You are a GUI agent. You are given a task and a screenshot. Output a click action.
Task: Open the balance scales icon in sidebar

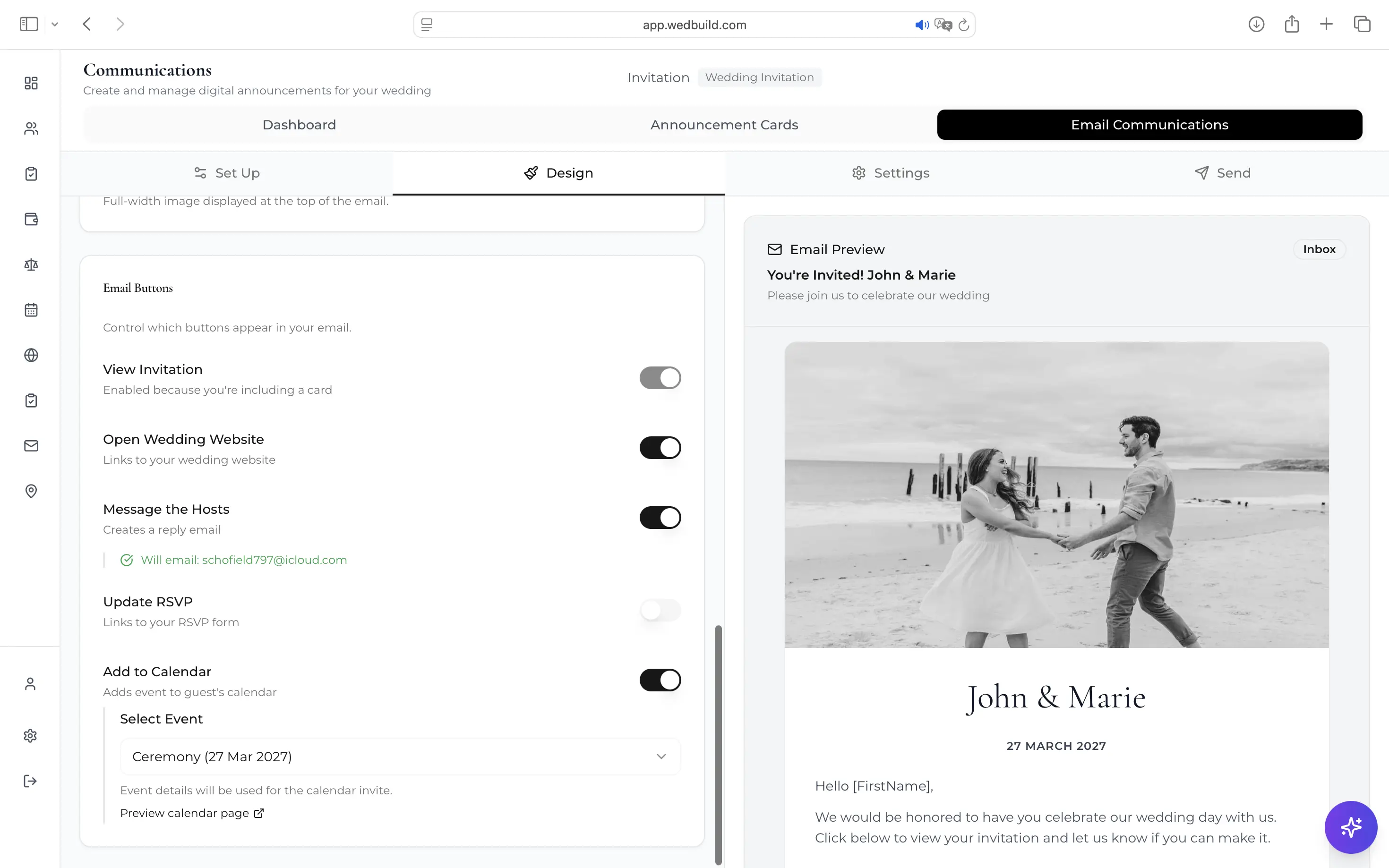(31, 264)
